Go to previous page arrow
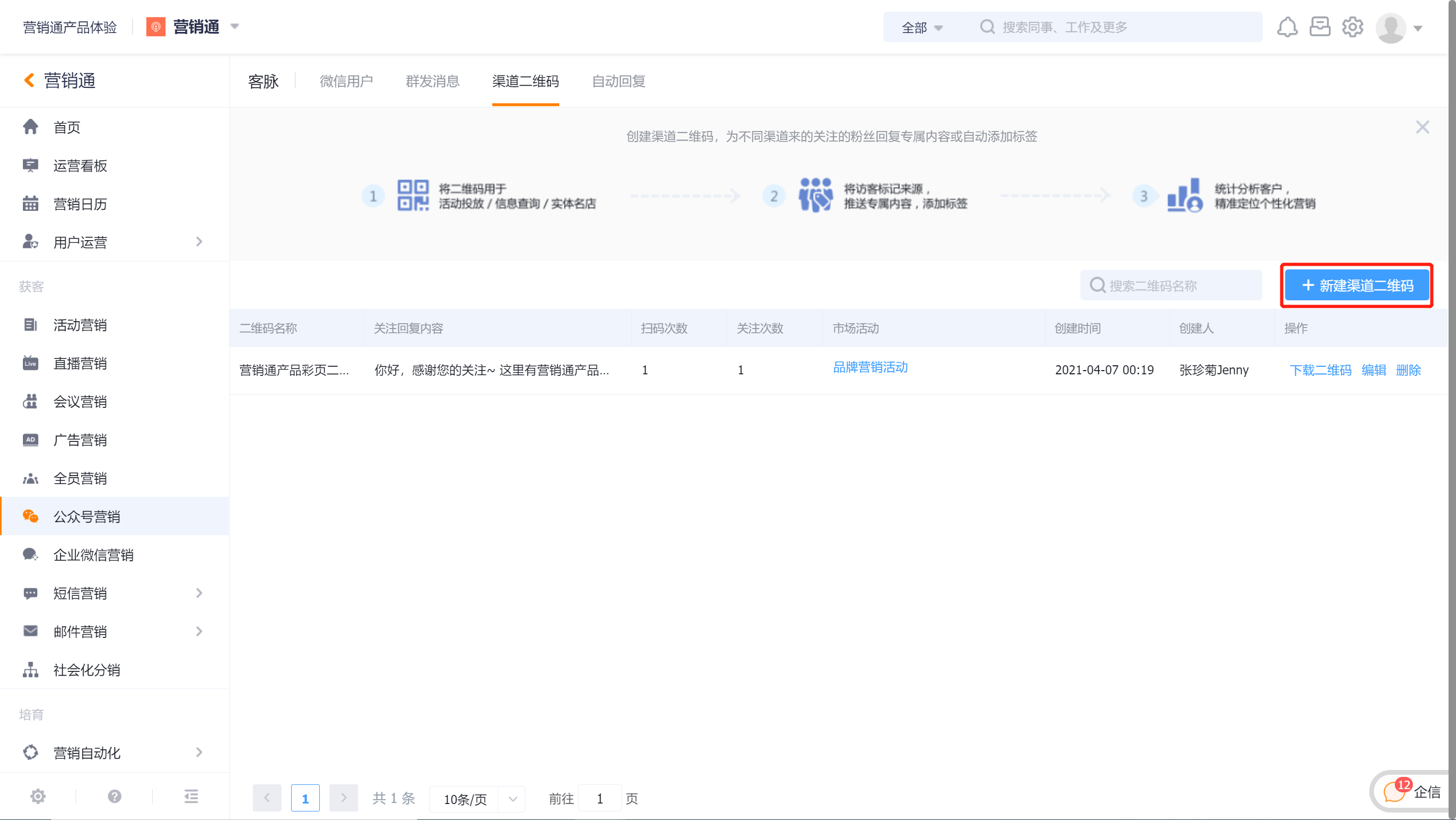The image size is (1456, 820). [x=267, y=799]
